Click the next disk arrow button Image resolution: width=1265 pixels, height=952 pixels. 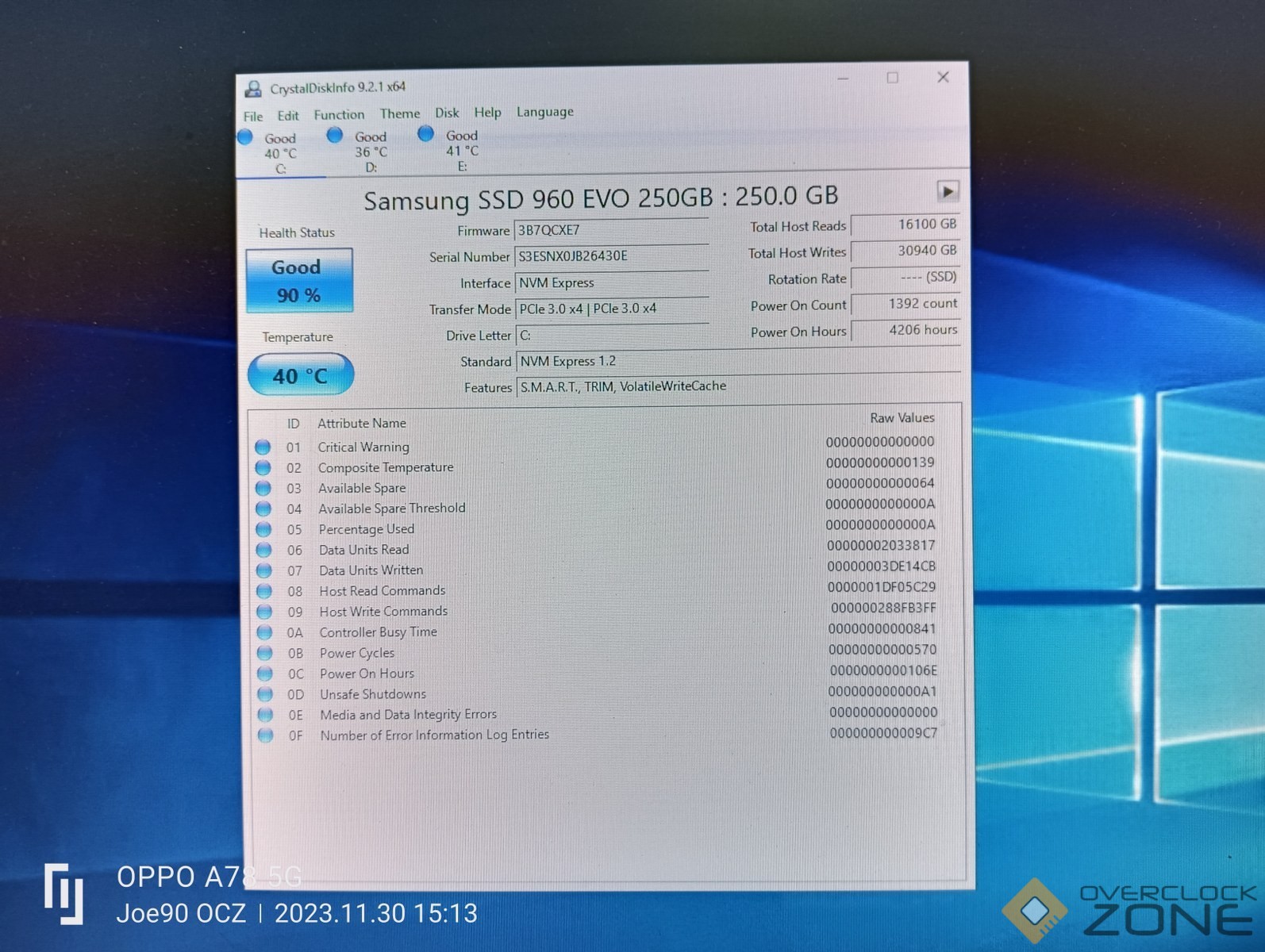[x=948, y=191]
